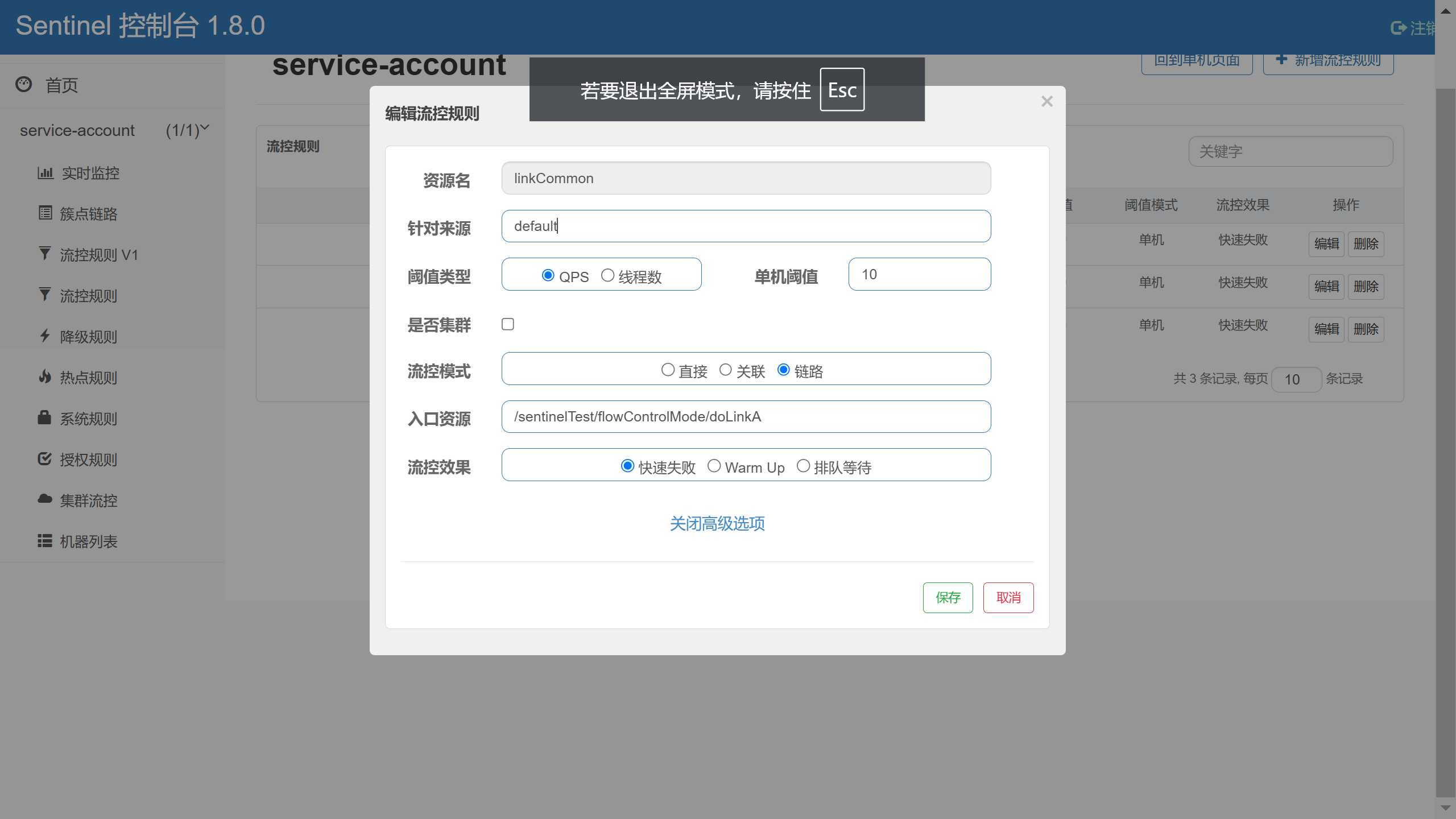
Task: Click the 单机阈值 input field
Action: [x=919, y=275]
